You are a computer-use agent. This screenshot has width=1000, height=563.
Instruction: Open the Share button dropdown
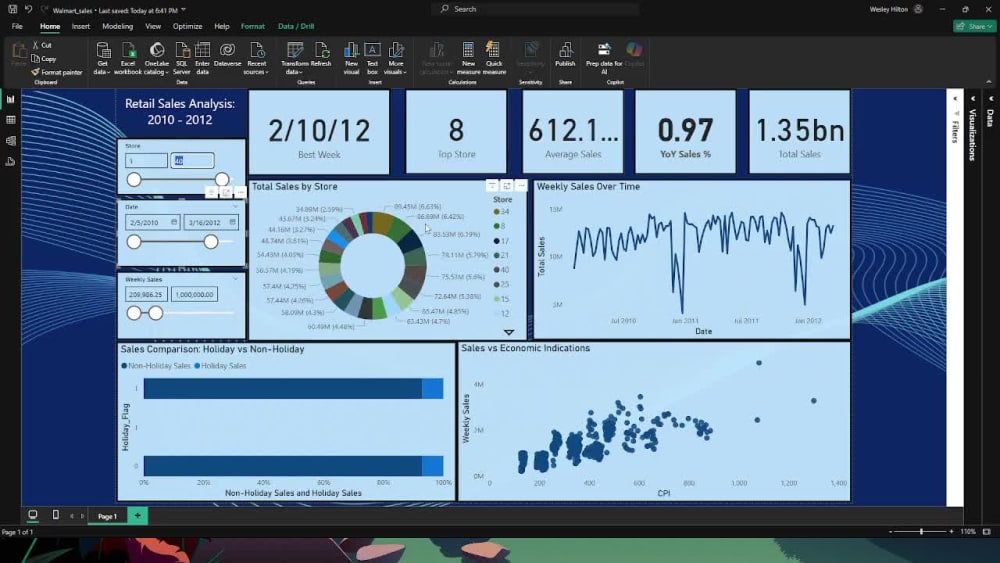[x=974, y=26]
